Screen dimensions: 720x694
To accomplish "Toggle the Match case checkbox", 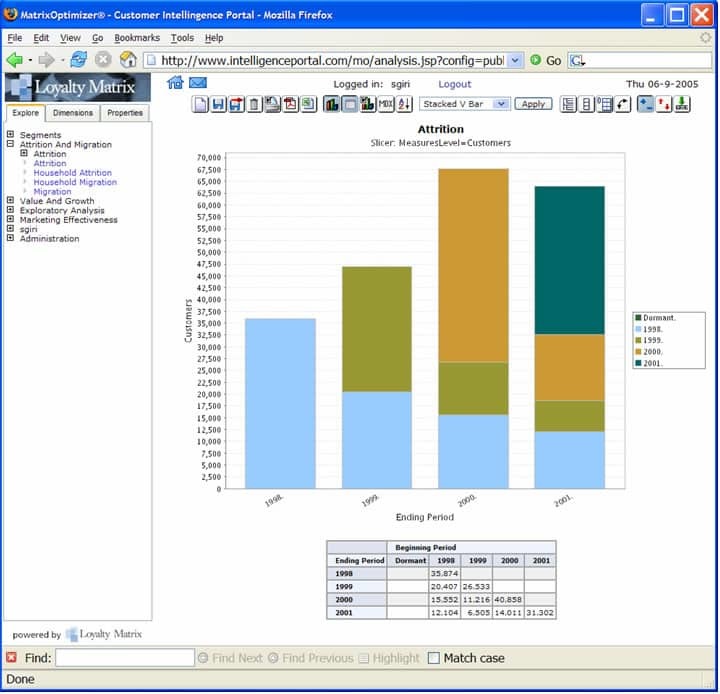I will tap(433, 658).
